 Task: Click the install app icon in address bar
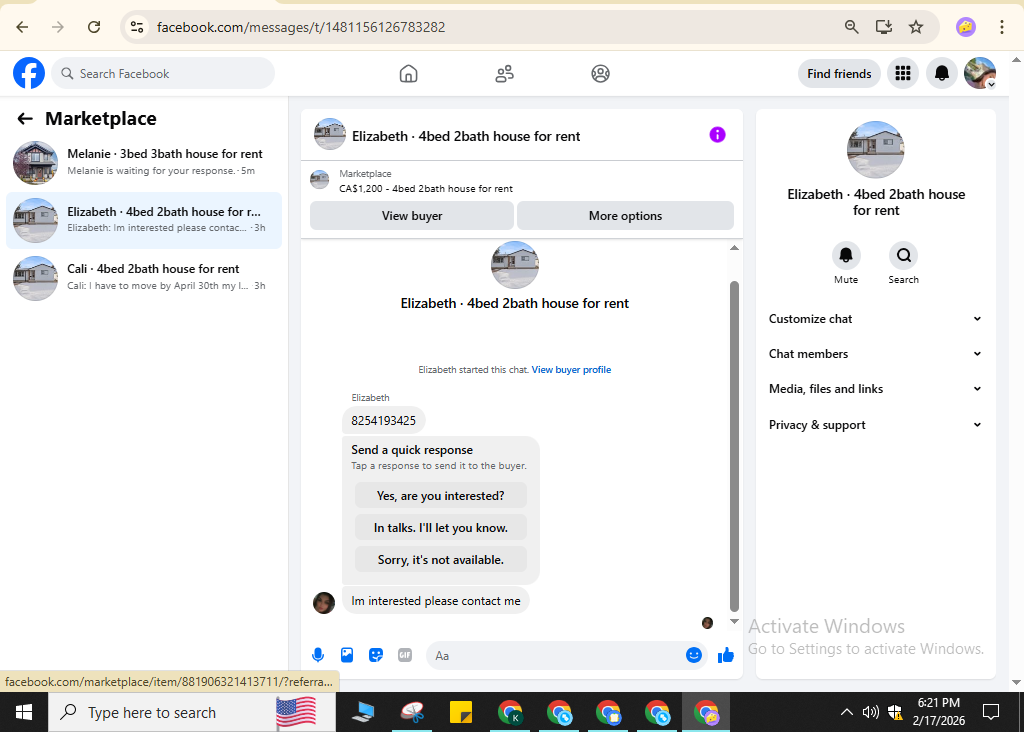click(x=884, y=27)
